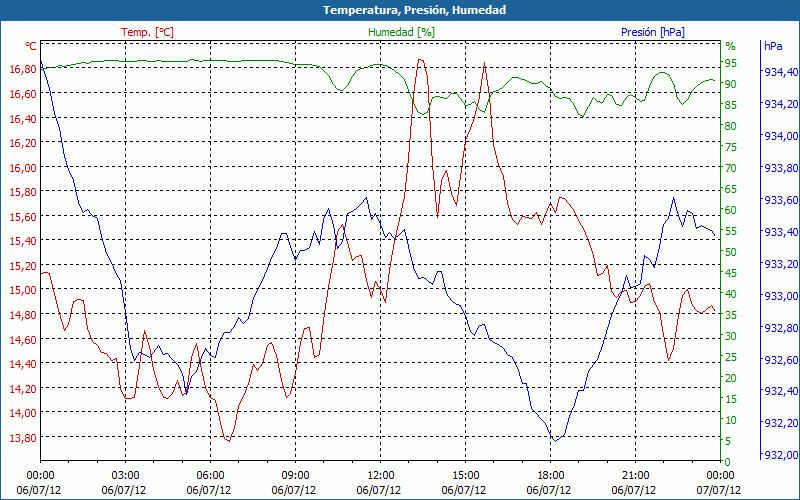Screen dimensions: 800x500
Task: Click time axis label '12:00'
Action: tap(381, 476)
